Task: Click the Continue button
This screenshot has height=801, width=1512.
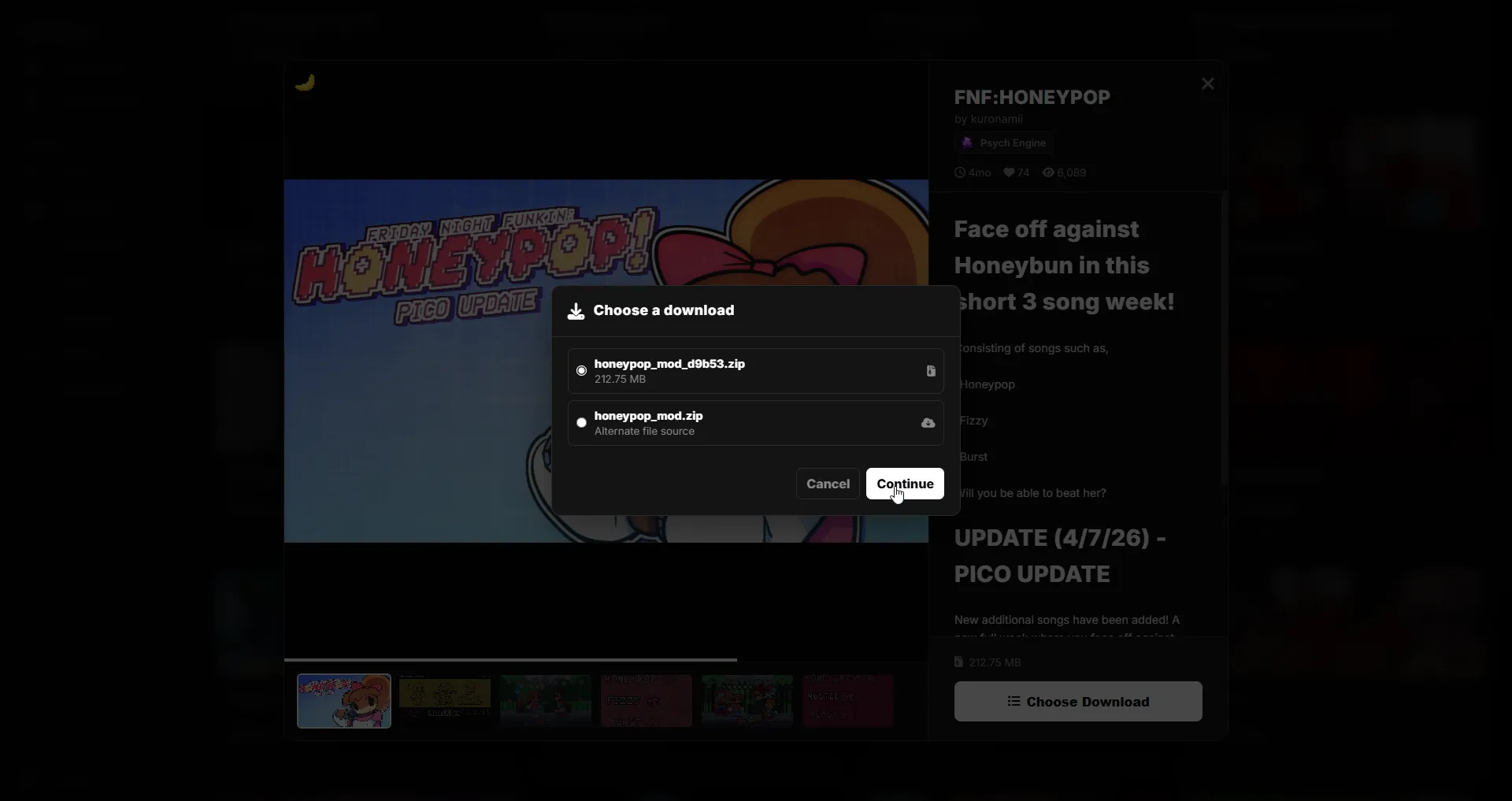Action: coord(905,484)
